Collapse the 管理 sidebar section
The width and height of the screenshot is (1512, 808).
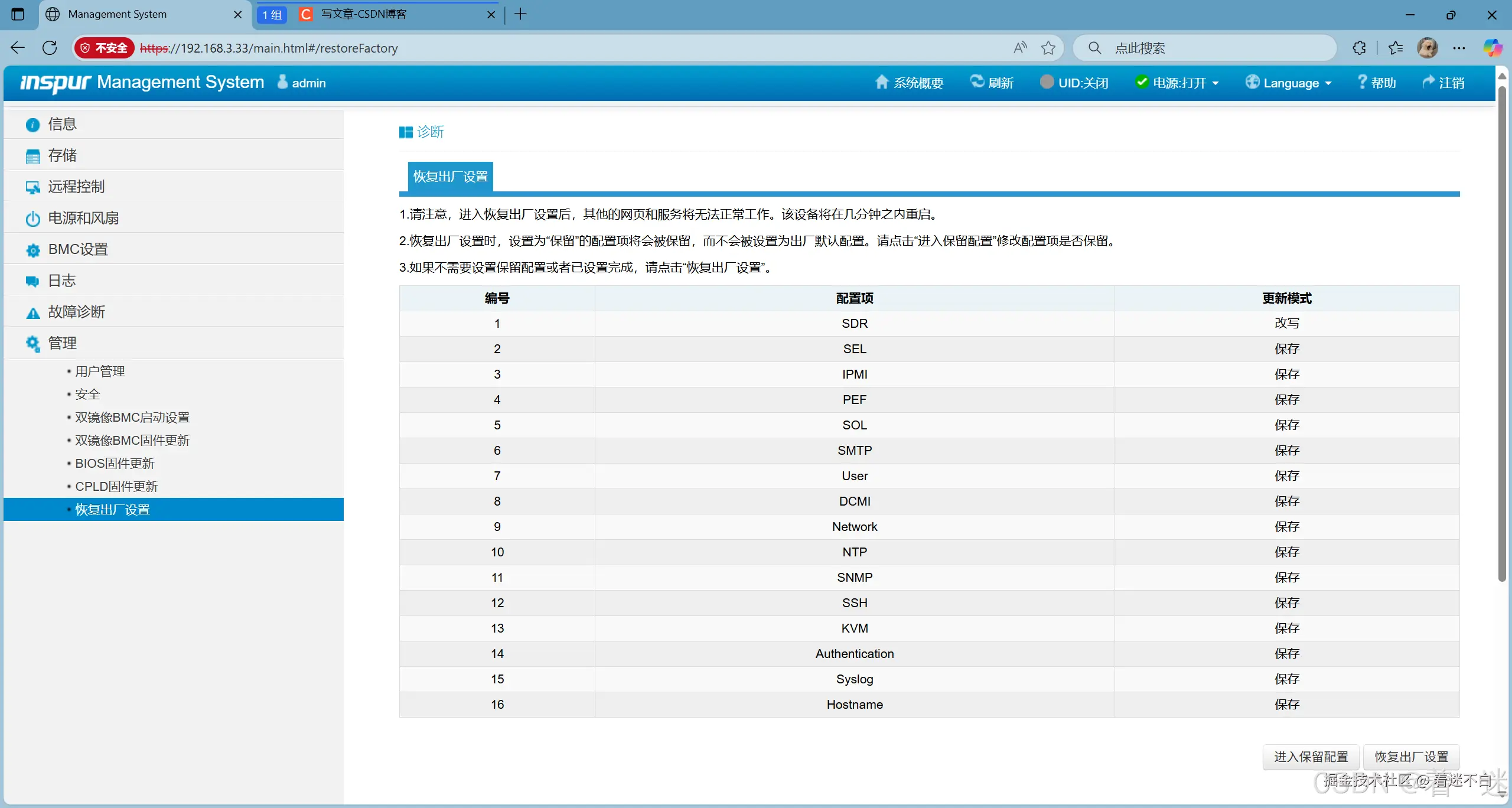62,343
